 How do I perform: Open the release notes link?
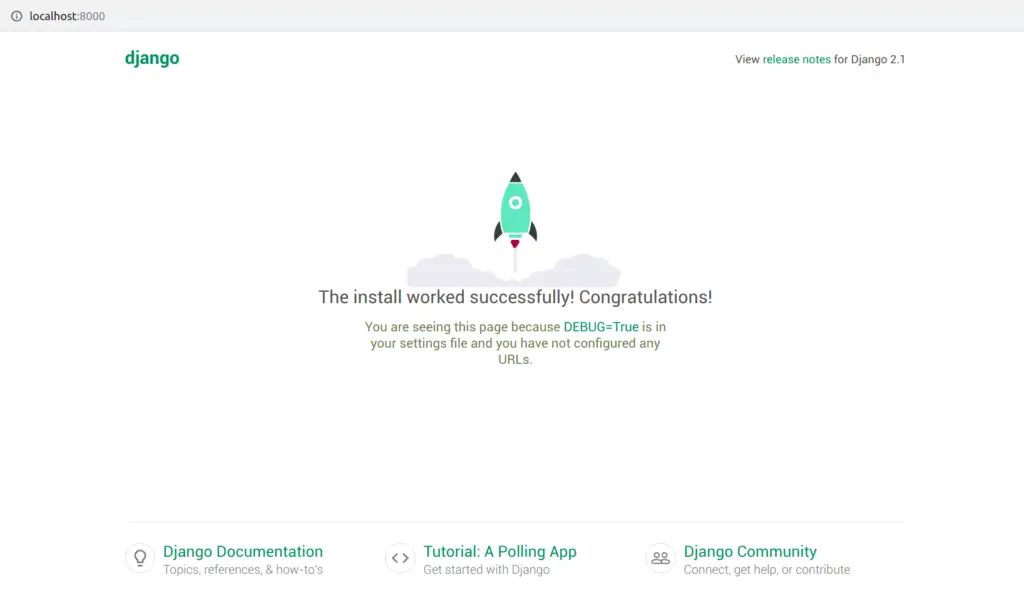(x=796, y=59)
